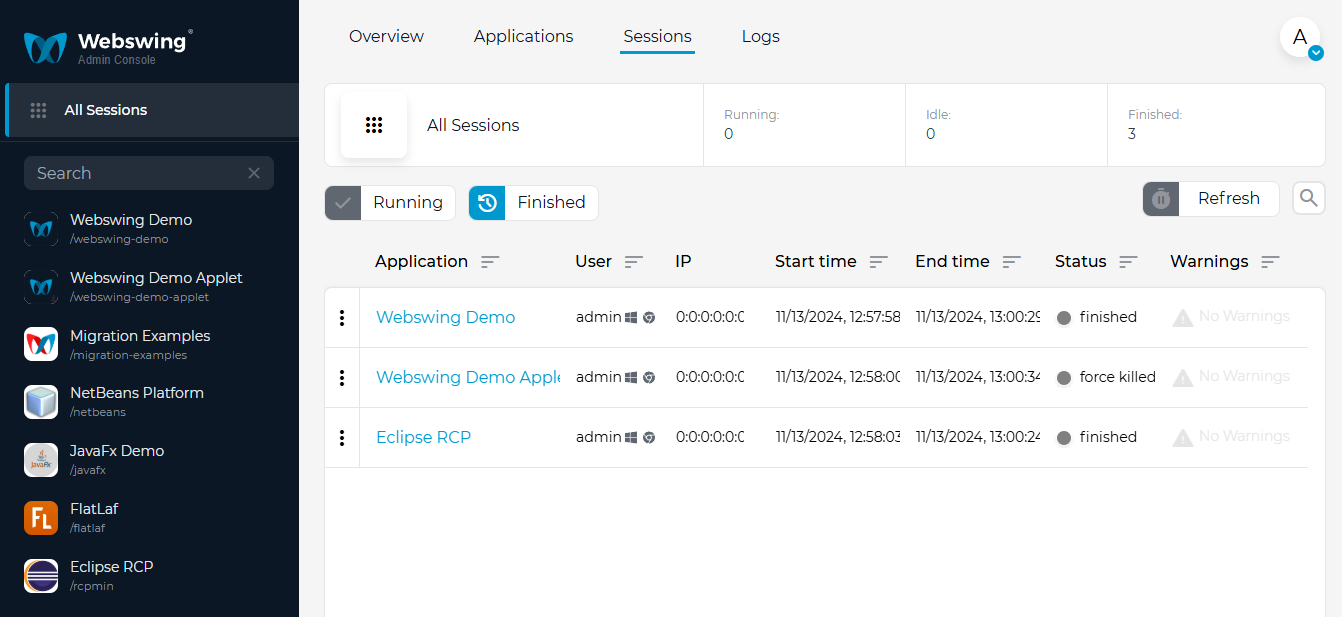Click the search magnifier icon beside Refresh
Viewport: 1342px width, 617px height.
tap(1308, 198)
